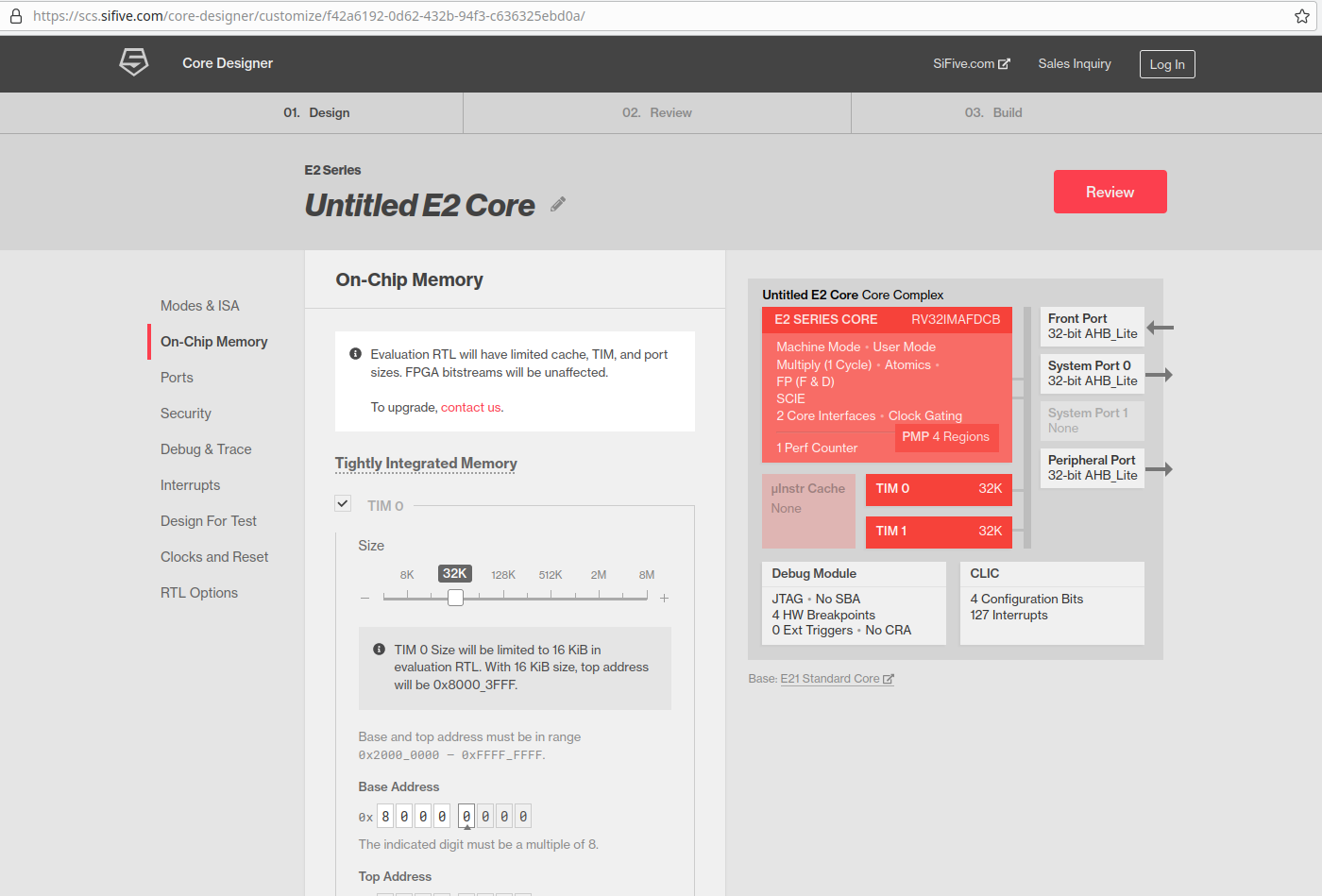
Task: Click the E2 SERIES CORE header block
Action: (x=887, y=320)
